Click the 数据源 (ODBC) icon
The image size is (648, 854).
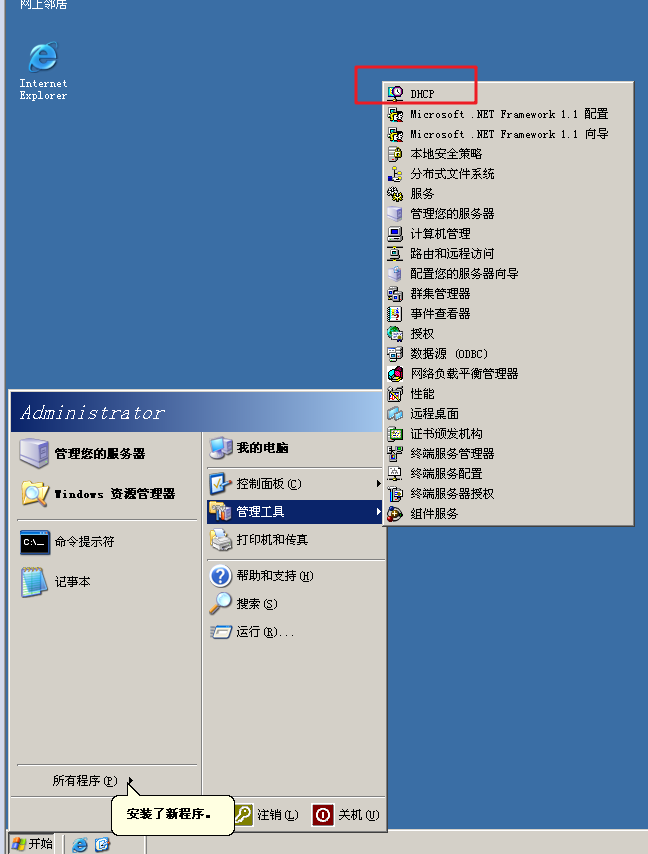(x=395, y=353)
